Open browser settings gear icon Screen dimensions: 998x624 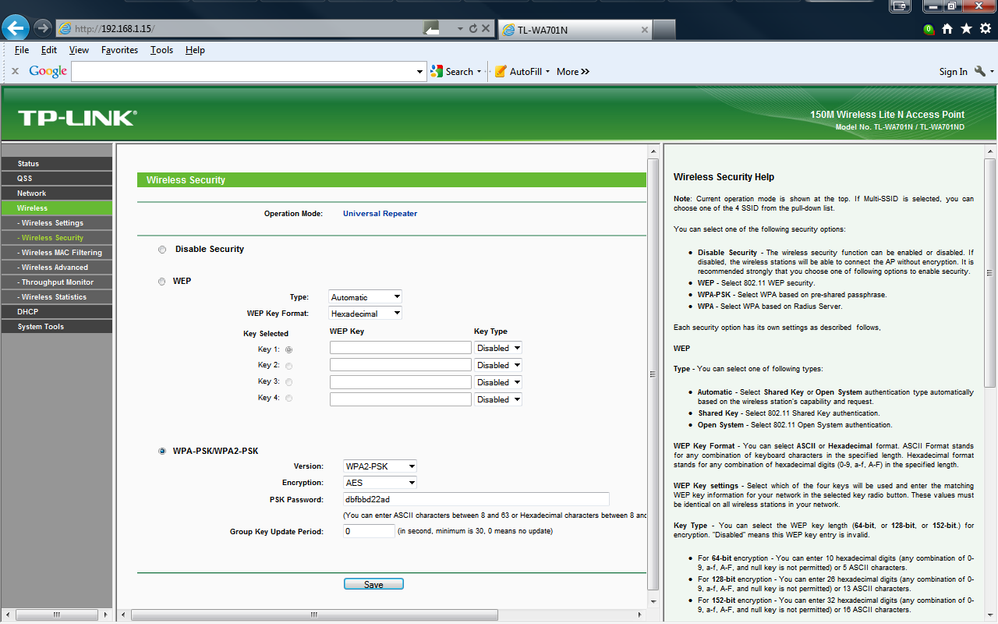click(x=985, y=29)
